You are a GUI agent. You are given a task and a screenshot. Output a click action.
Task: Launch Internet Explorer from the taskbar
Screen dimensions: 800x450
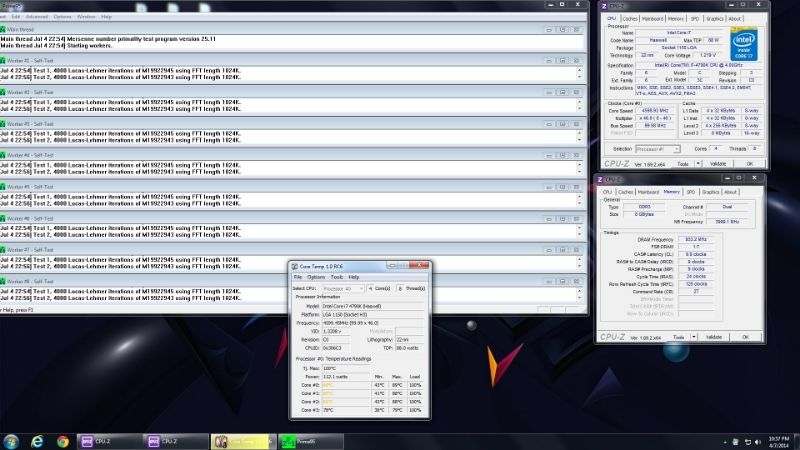point(37,441)
